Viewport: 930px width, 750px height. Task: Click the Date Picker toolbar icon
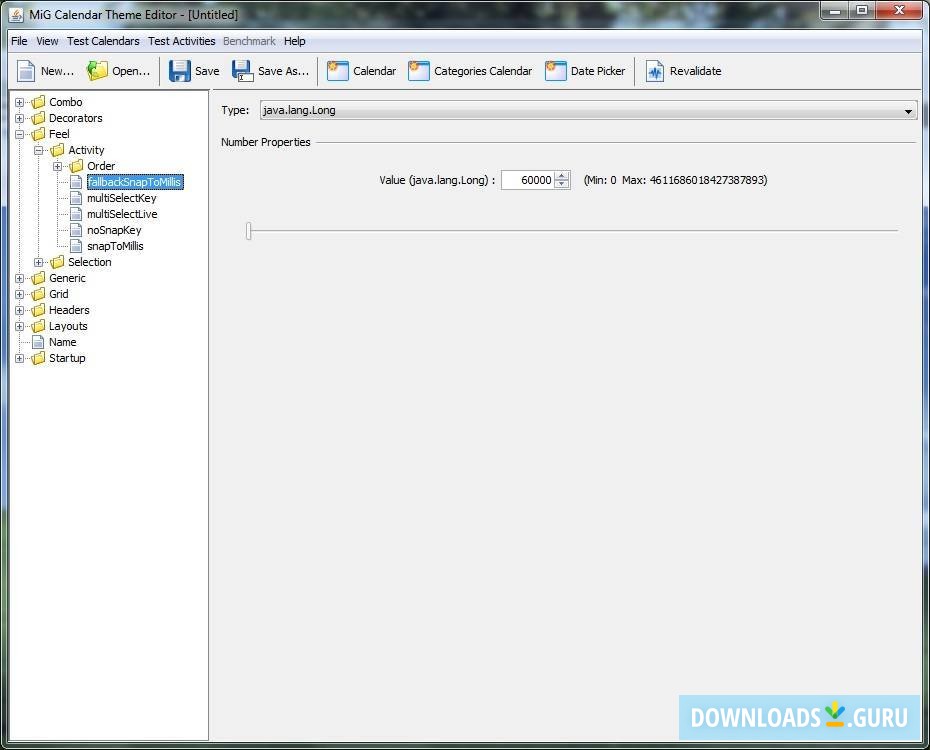click(556, 71)
